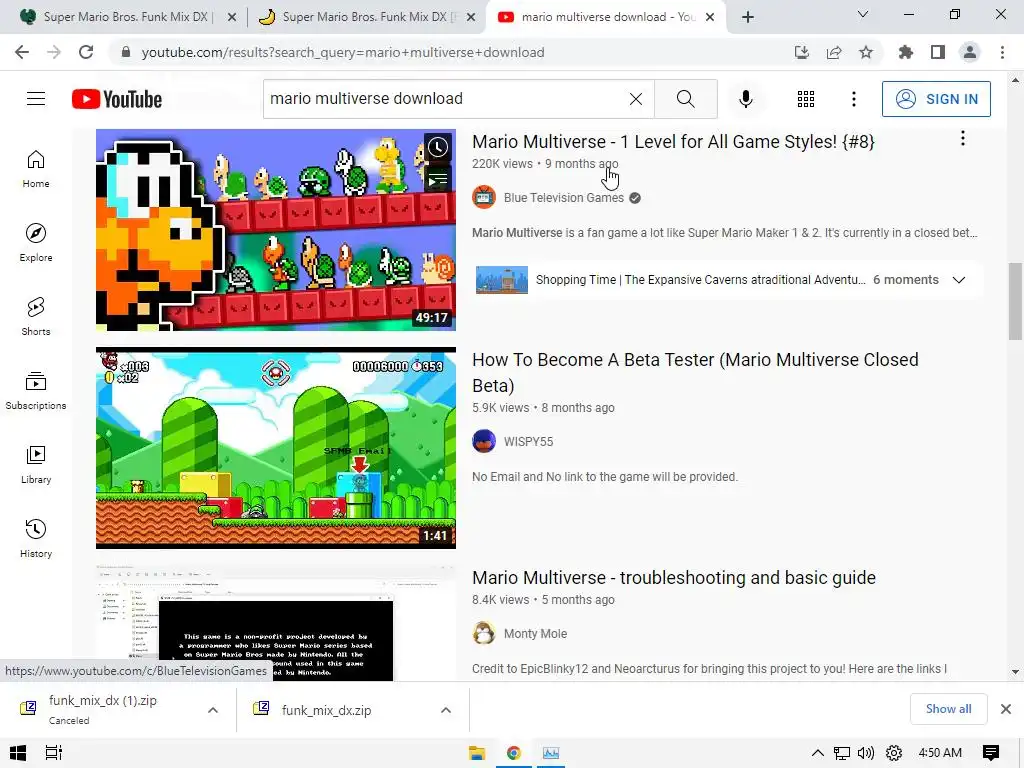
Task: Open Chrome profile avatar
Action: (x=970, y=52)
